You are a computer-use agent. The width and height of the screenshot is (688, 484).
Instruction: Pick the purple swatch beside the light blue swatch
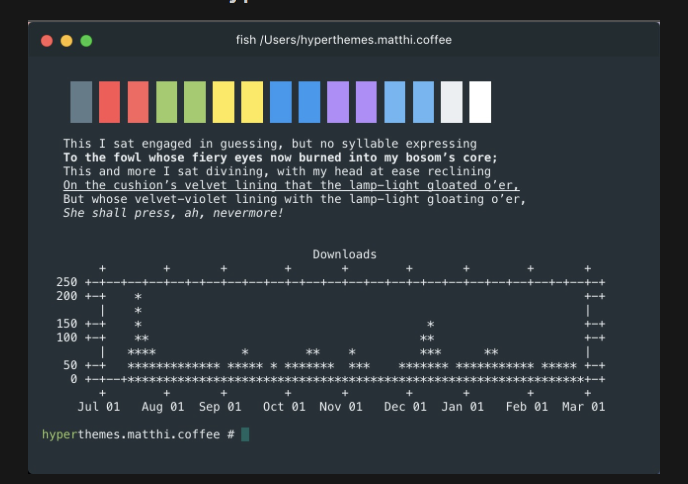366,102
